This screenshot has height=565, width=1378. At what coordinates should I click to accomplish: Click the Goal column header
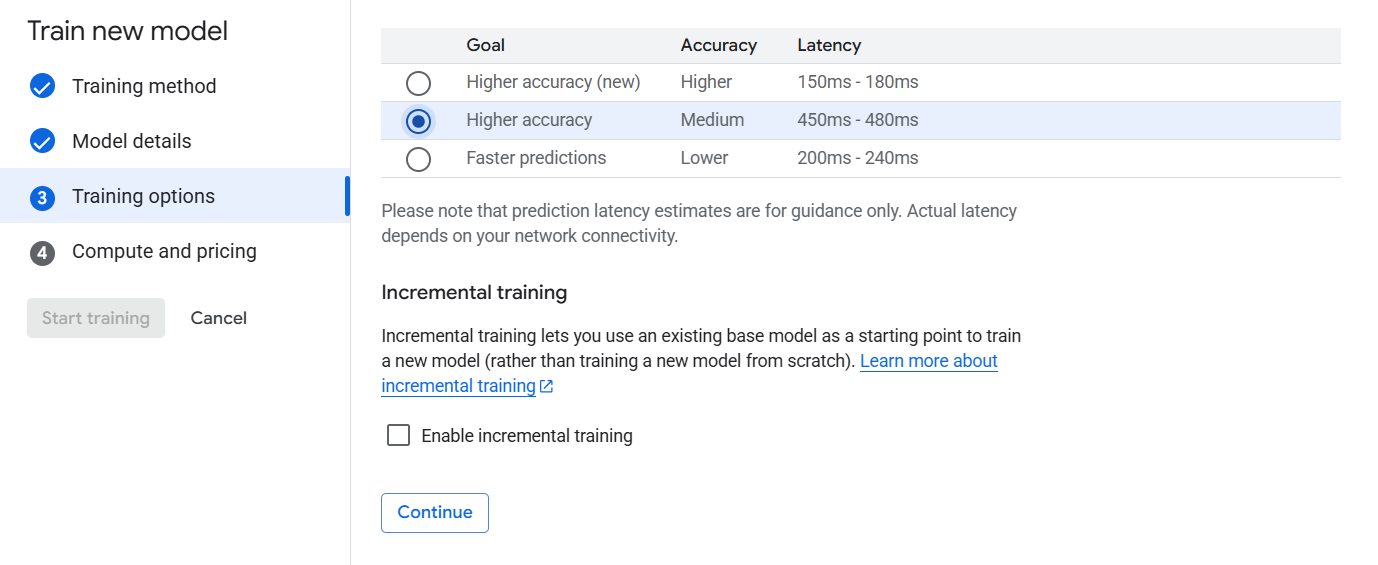point(486,45)
